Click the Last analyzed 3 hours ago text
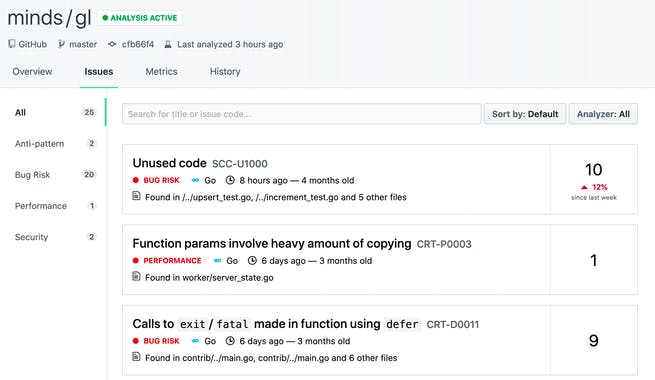 pos(230,44)
